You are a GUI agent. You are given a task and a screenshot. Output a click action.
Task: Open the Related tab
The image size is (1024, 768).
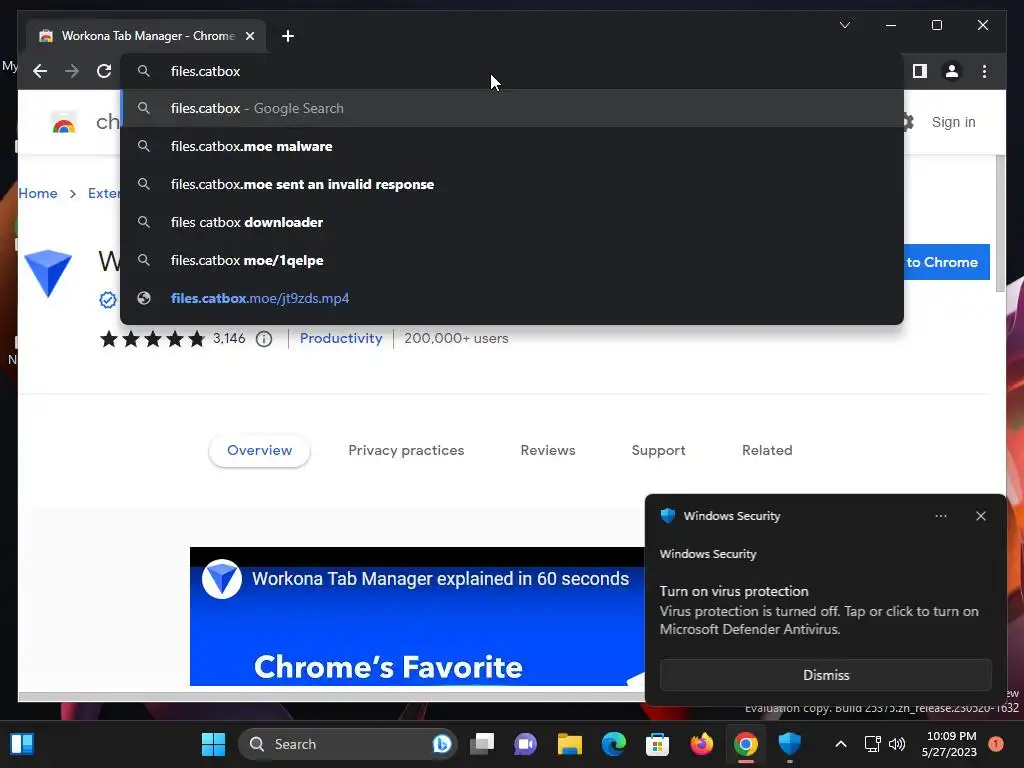767,450
